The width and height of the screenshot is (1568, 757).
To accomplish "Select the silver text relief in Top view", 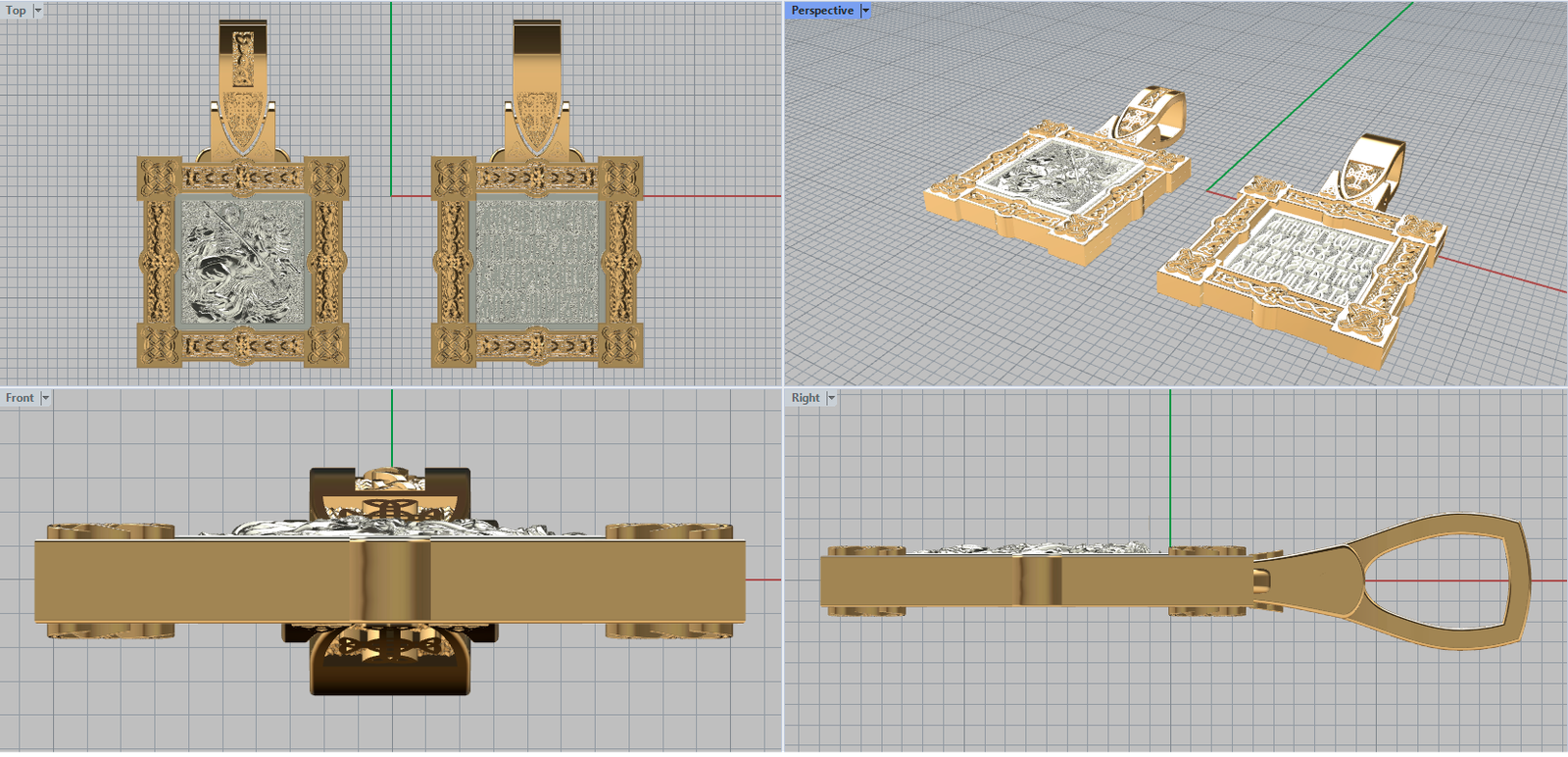I will coord(536,260).
